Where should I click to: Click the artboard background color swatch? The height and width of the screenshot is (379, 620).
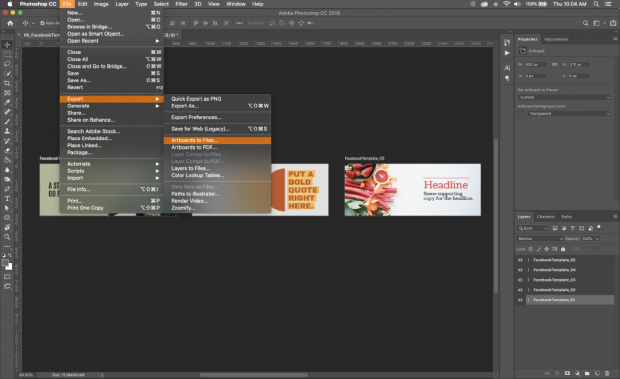(x=521, y=114)
